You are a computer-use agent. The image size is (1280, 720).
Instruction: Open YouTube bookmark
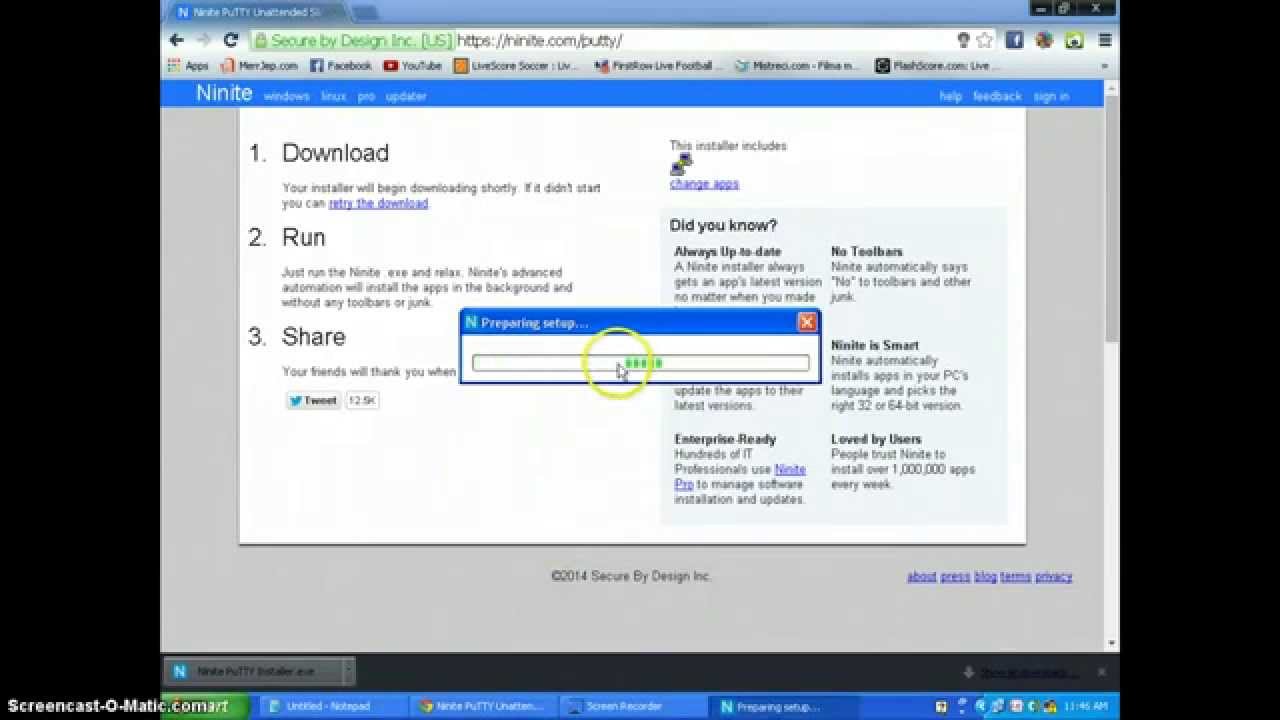pyautogui.click(x=413, y=66)
